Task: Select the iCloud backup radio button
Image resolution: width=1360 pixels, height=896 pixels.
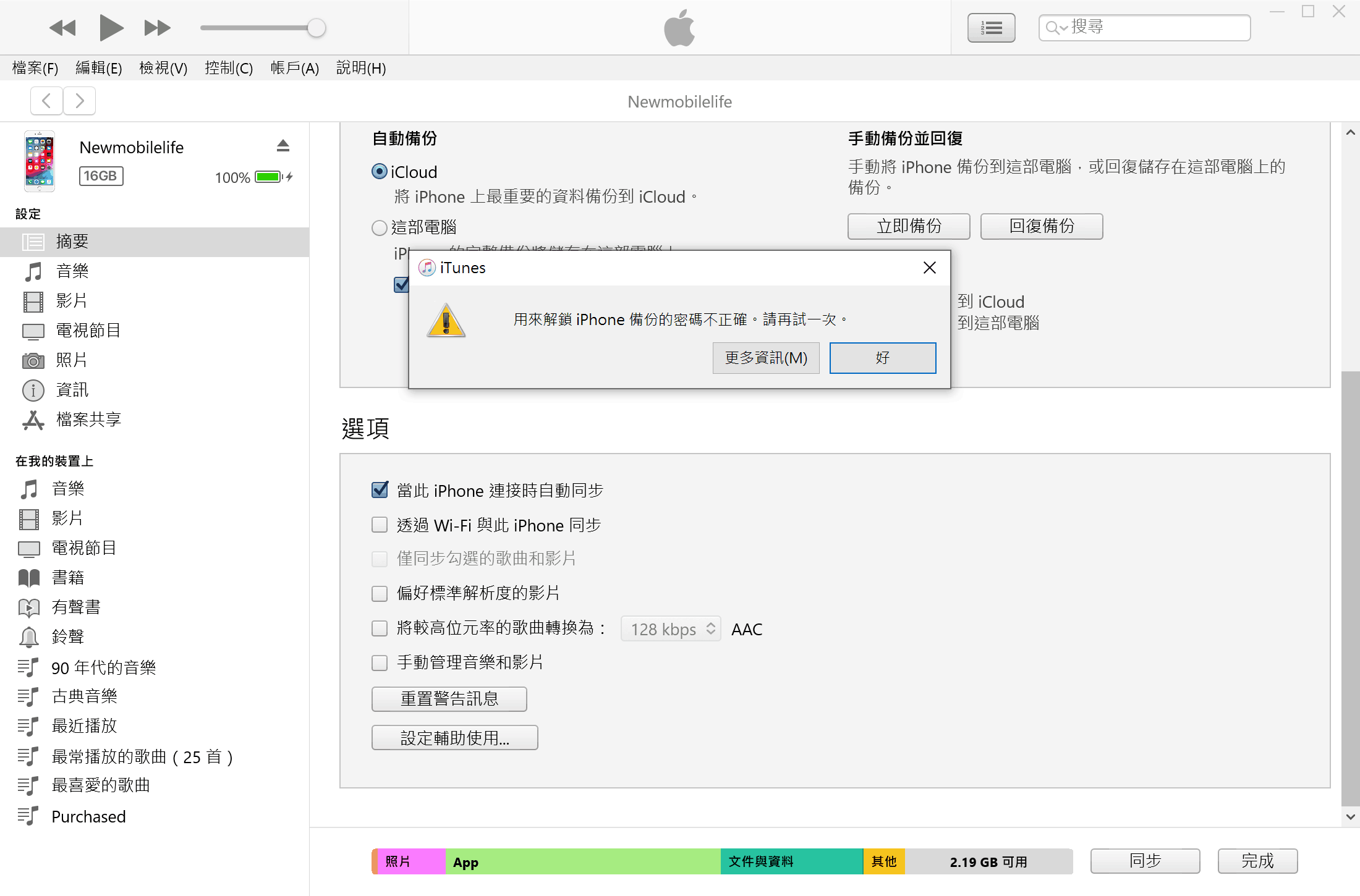Action: (380, 172)
